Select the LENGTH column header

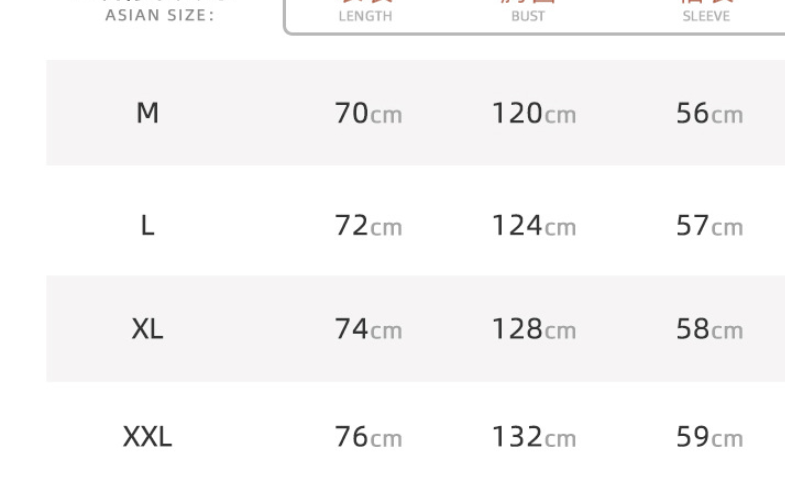(x=365, y=15)
